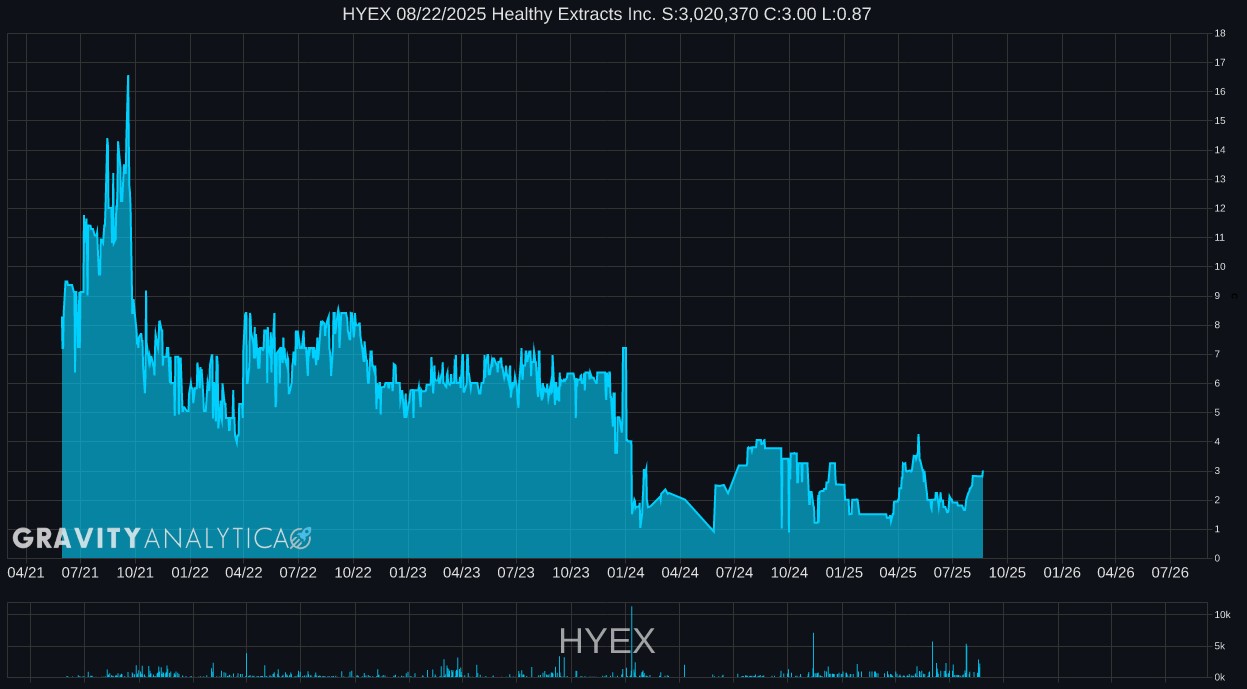
Task: Select the 04/21 date axis label
Action: [x=26, y=572]
